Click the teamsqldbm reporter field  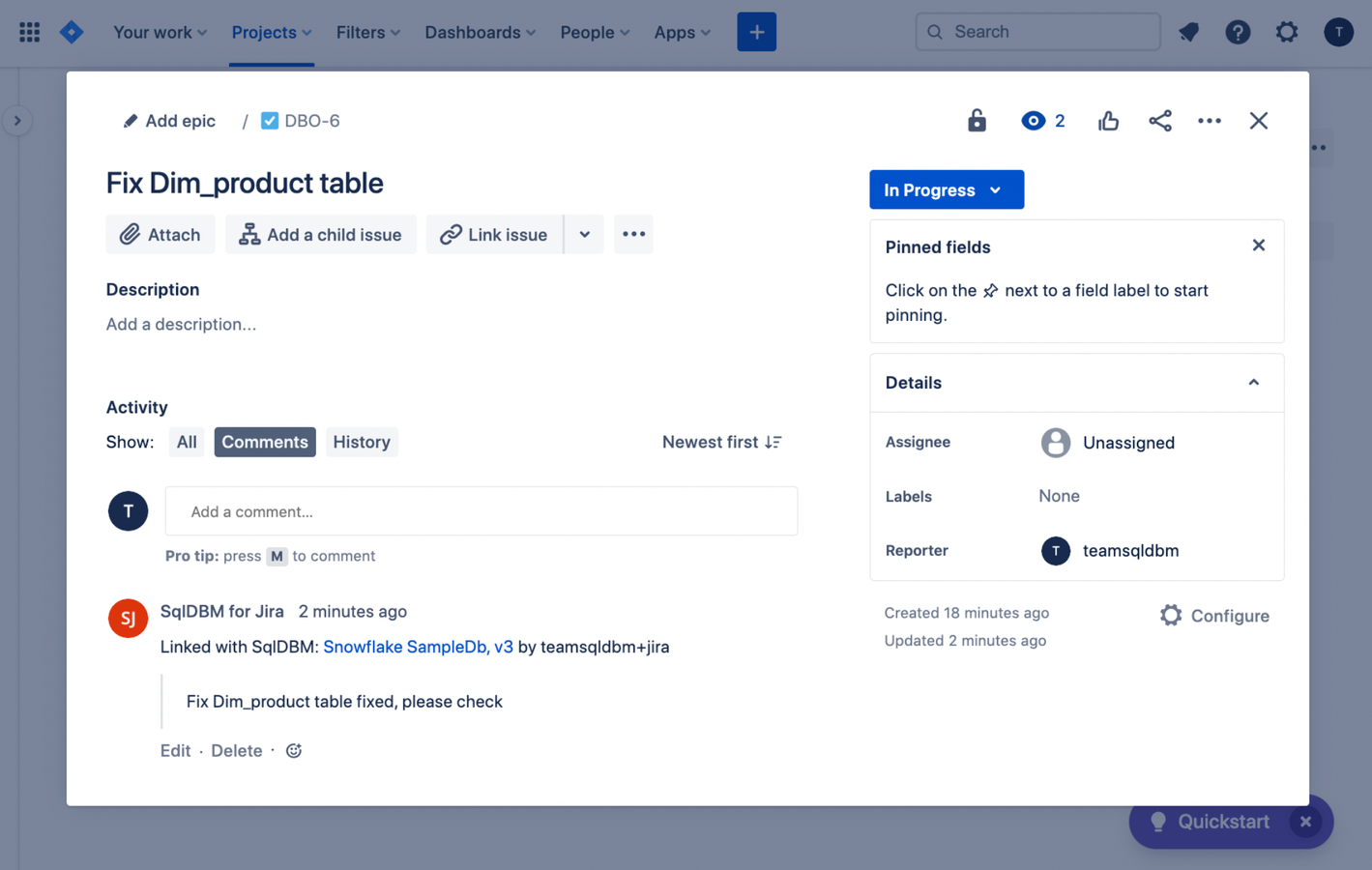tap(1110, 551)
